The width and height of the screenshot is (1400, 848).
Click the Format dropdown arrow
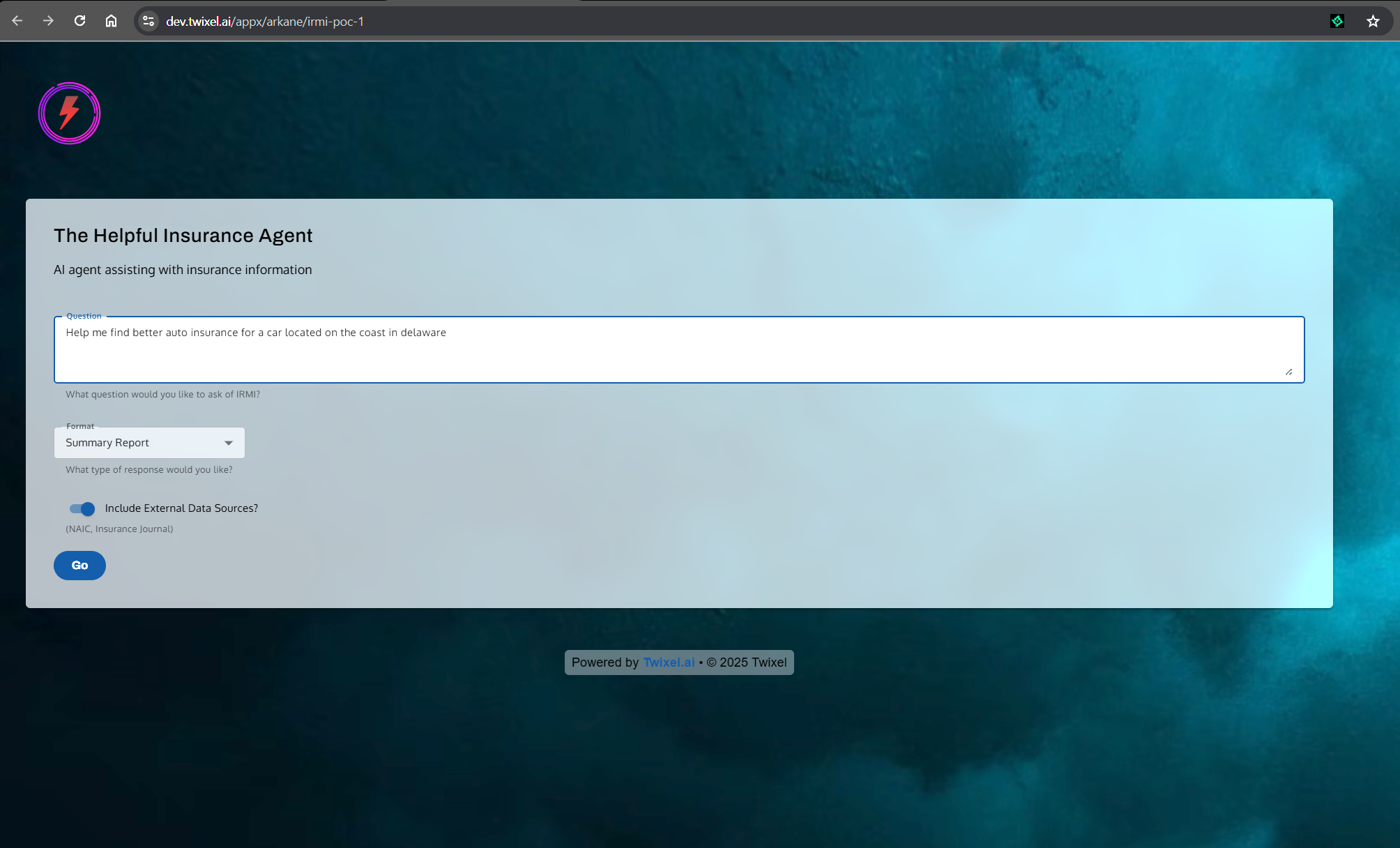[229, 443]
